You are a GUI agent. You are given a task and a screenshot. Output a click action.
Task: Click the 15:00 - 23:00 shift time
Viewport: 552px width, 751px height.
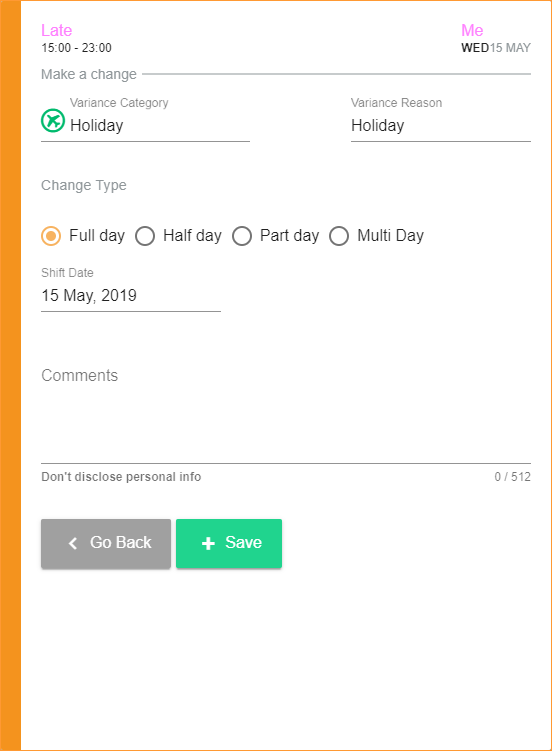click(x=77, y=48)
